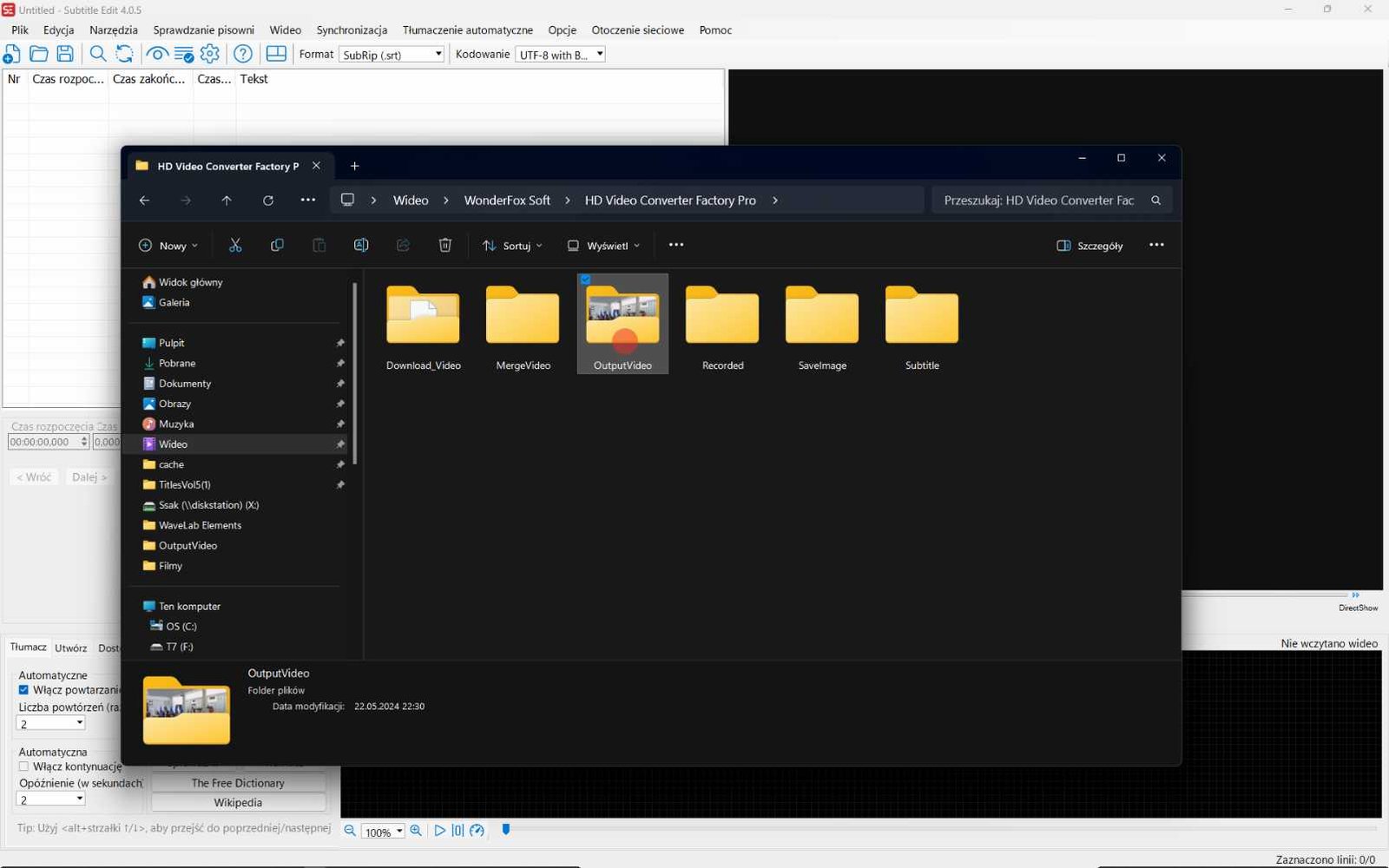Click the waveform play button
Image resolution: width=1389 pixels, height=868 pixels.
click(440, 831)
